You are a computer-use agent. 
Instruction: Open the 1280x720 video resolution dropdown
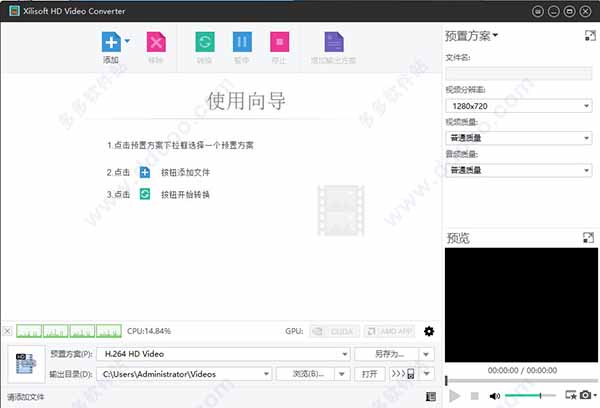click(519, 106)
